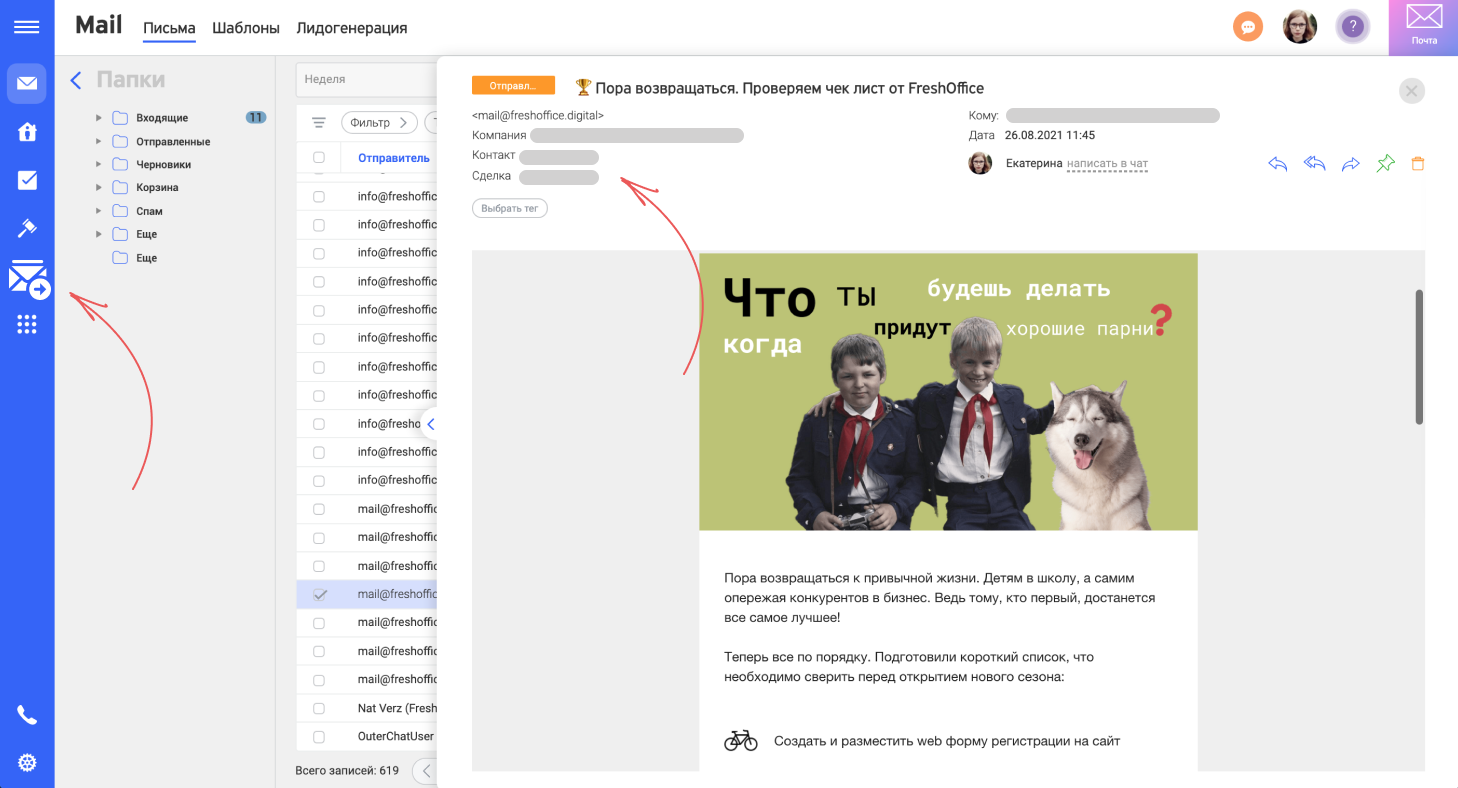Image resolution: width=1458 pixels, height=788 pixels.
Task: Expand the Входящие folder tree
Action: pos(98,117)
